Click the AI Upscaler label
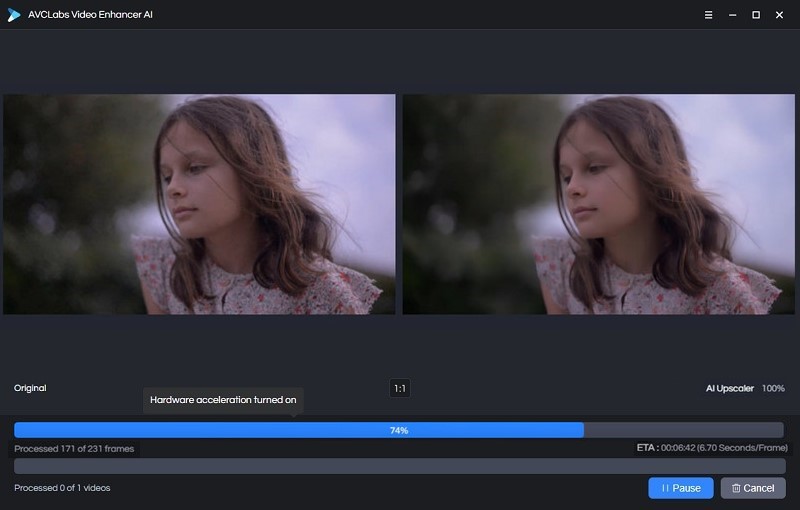800x510 pixels. click(x=730, y=389)
